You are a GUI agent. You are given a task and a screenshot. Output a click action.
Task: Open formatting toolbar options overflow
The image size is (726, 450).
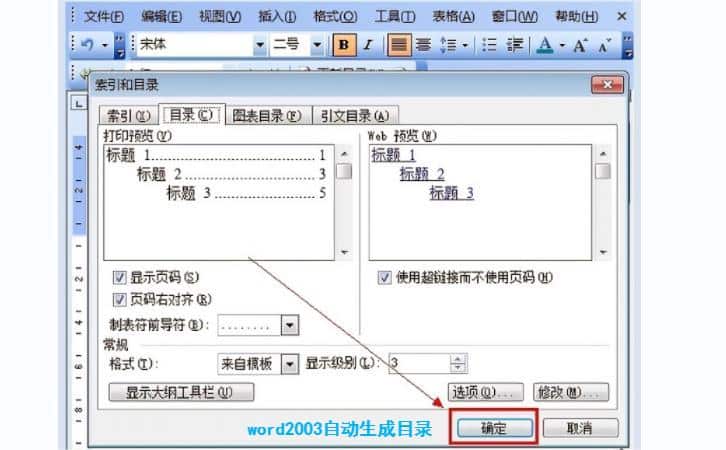click(628, 45)
